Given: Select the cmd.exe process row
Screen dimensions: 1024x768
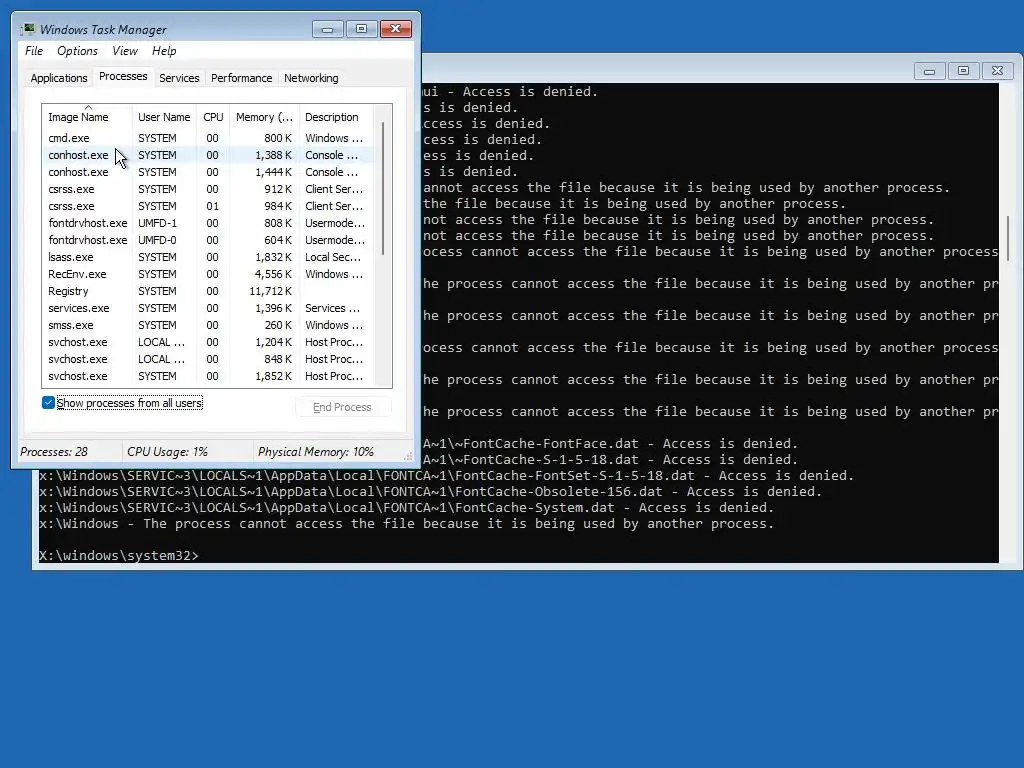Looking at the screenshot, I should (209, 138).
